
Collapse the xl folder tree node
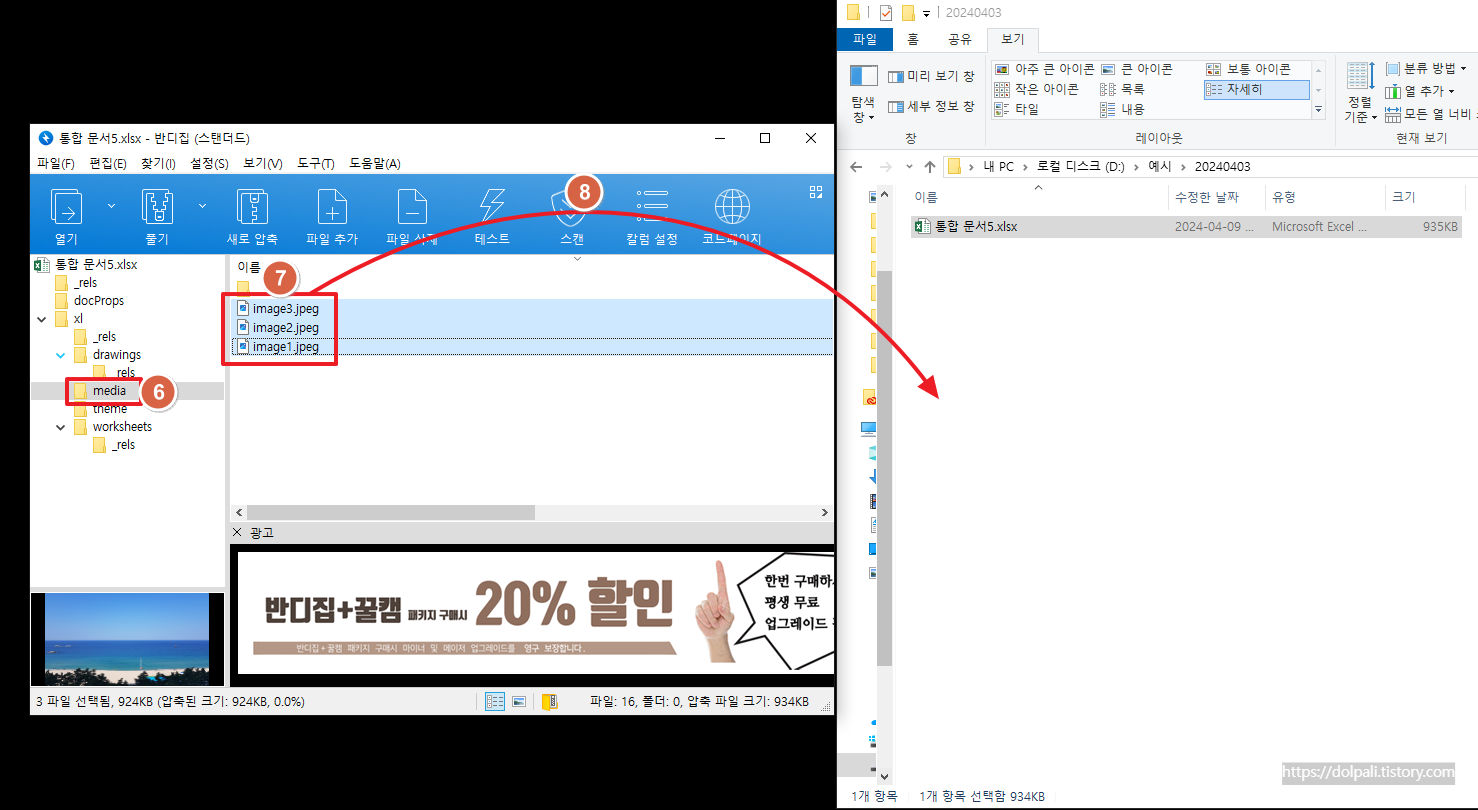(41, 319)
